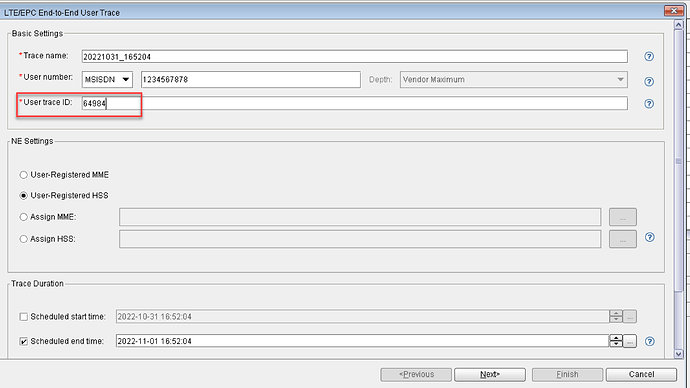
Task: Click User number field containing 1234567878
Action: coord(251,80)
